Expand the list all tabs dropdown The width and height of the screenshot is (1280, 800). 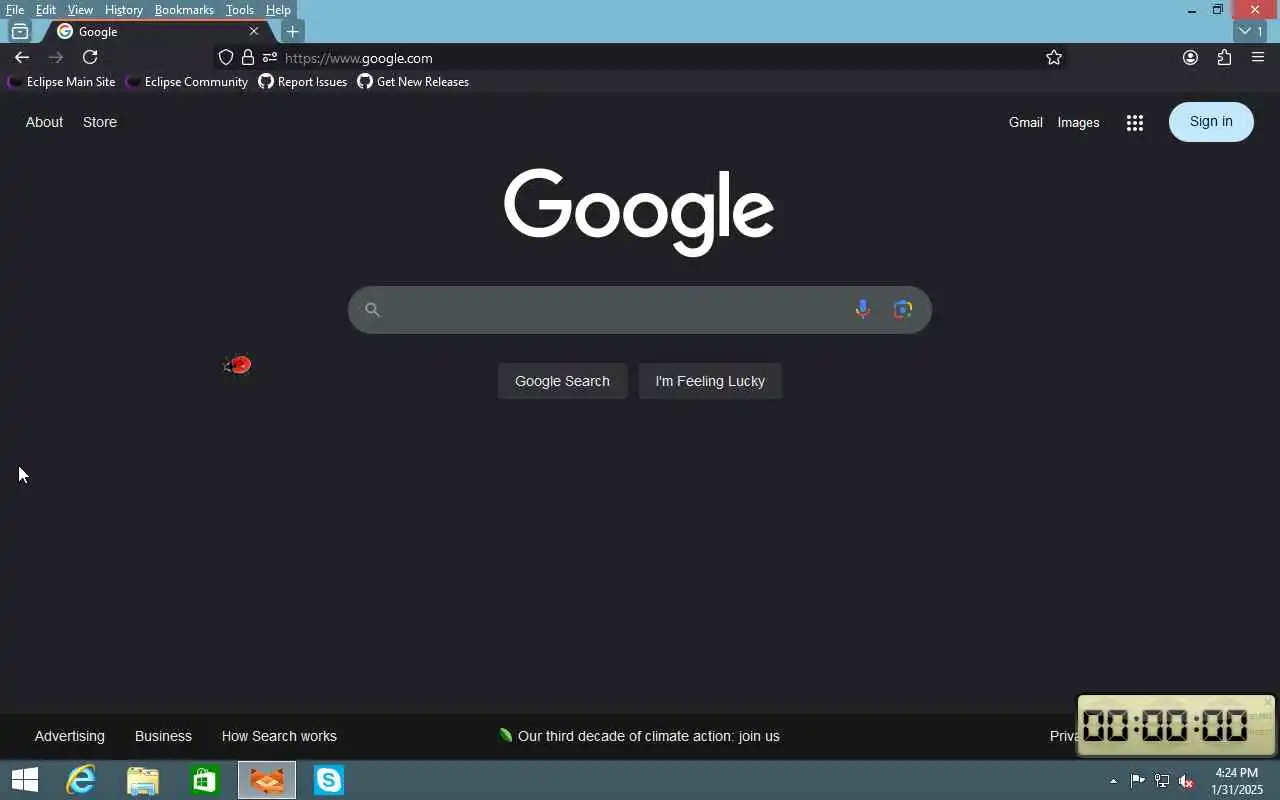point(1251,31)
